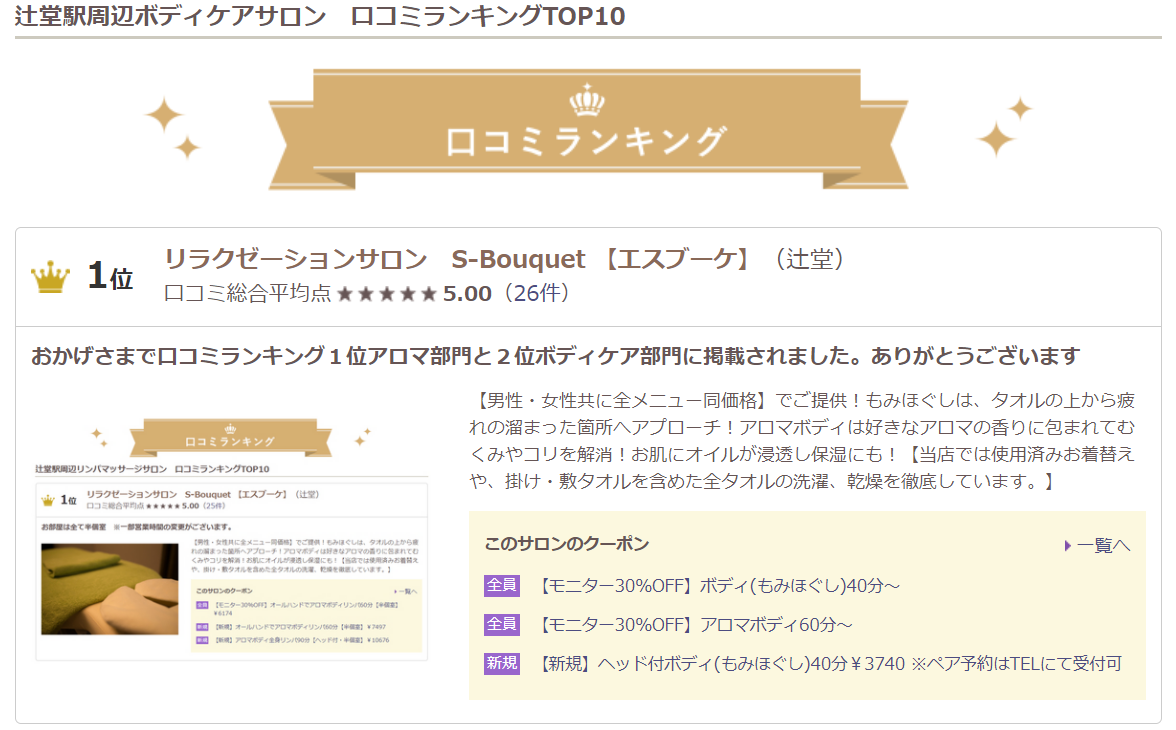Click the 全員 badge on アロマボディ60分 coupon
This screenshot has width=1176, height=730.
502,624
